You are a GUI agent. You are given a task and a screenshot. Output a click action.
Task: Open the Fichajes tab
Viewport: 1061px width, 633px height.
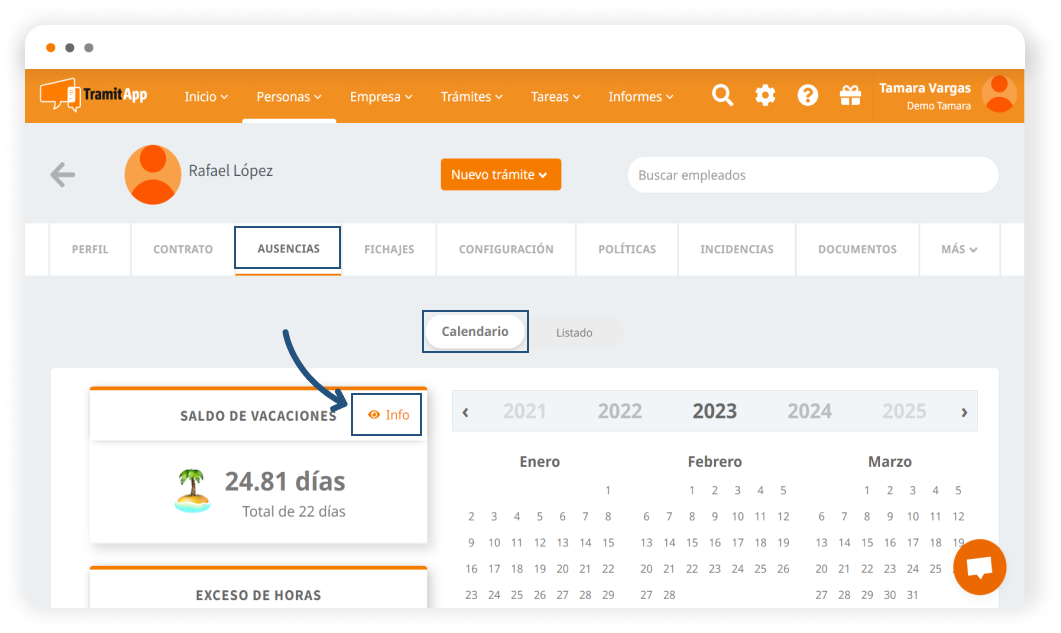pyautogui.click(x=389, y=249)
